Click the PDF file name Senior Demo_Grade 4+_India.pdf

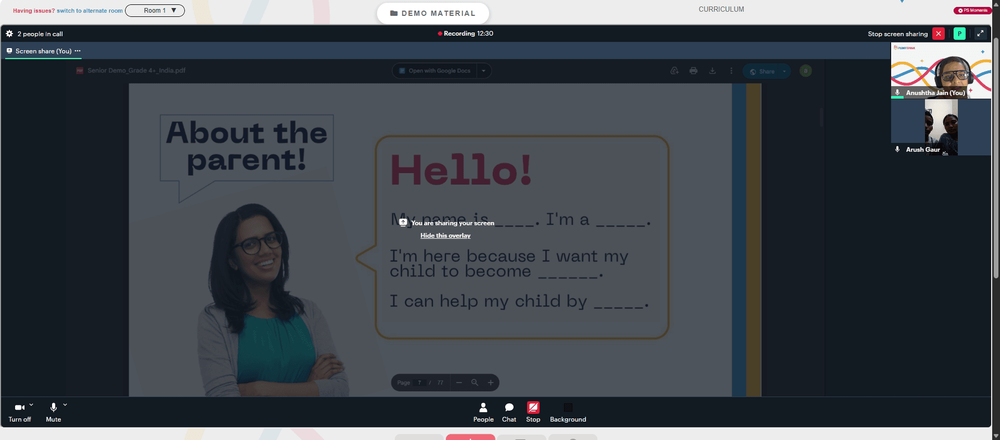pyautogui.click(x=136, y=71)
